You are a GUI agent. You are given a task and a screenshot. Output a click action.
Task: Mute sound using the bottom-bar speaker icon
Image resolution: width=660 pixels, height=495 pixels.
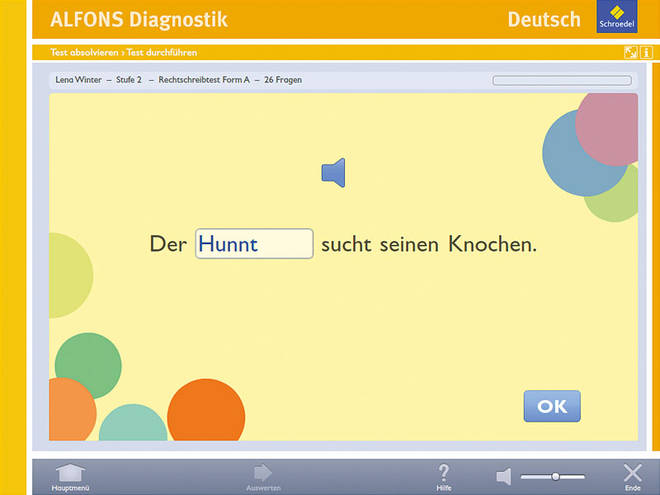(x=504, y=476)
